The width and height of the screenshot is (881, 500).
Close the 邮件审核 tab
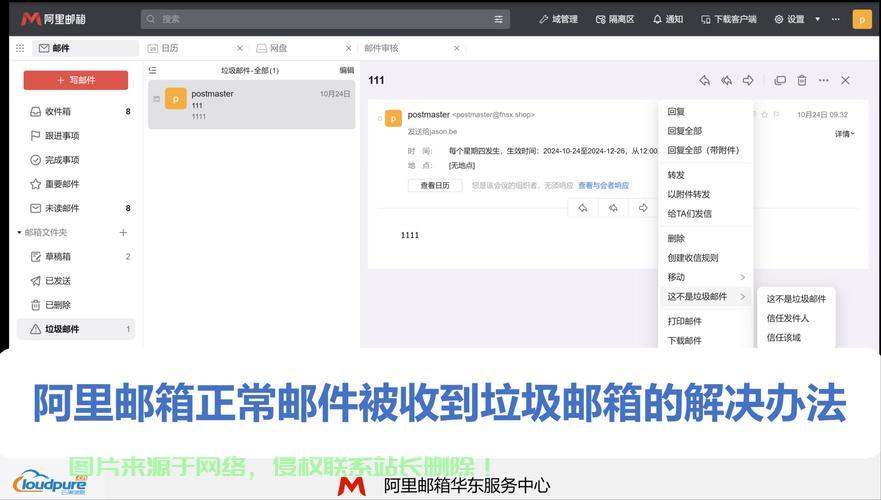click(x=457, y=48)
